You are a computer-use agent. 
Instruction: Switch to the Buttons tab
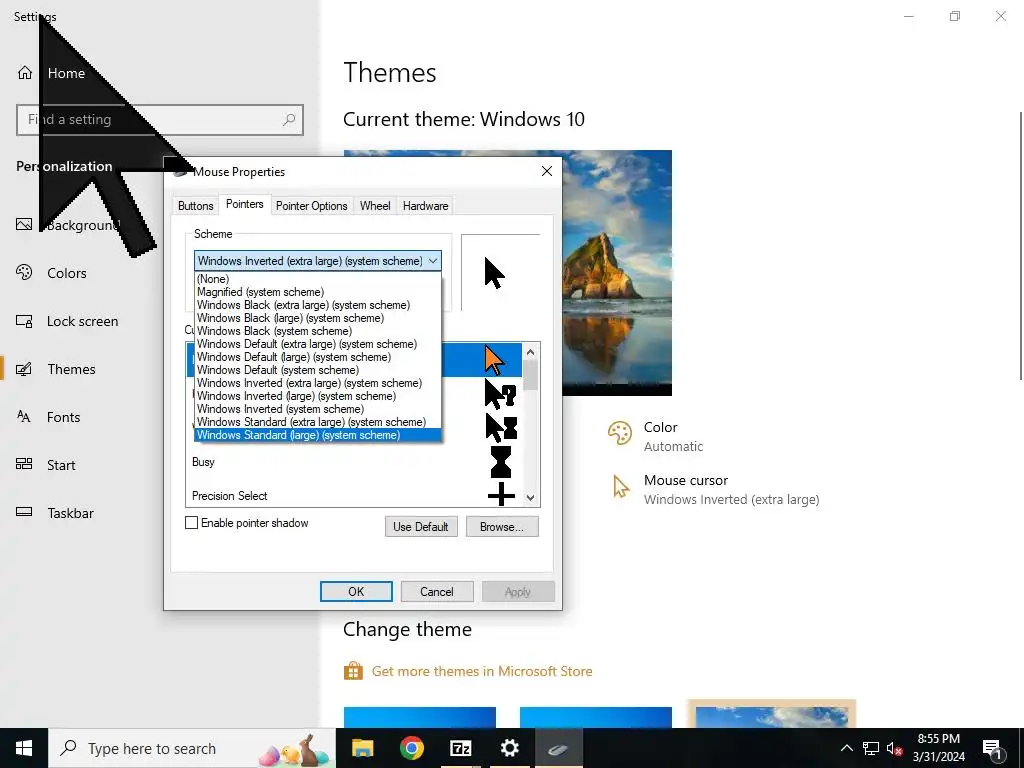click(195, 206)
